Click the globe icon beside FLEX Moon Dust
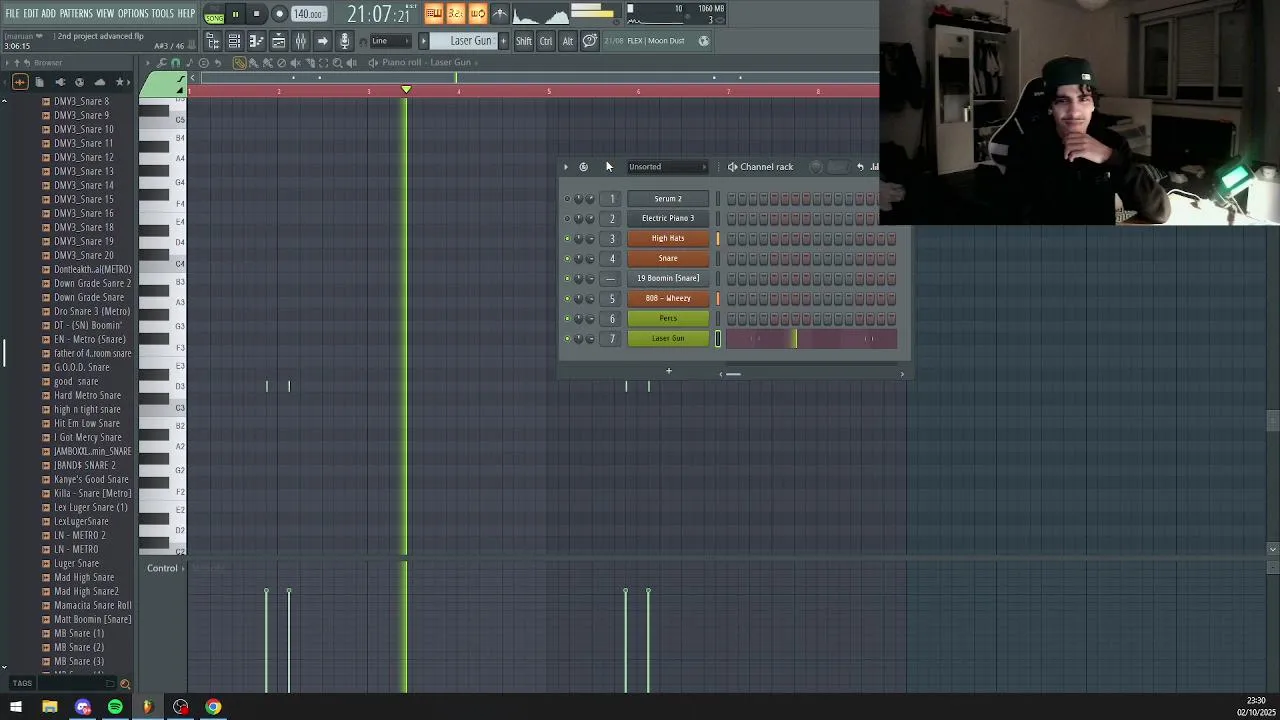This screenshot has height=720, width=1280. point(704,41)
